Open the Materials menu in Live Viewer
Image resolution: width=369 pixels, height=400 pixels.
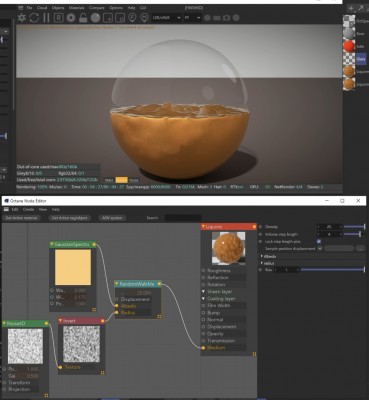pos(76,7)
